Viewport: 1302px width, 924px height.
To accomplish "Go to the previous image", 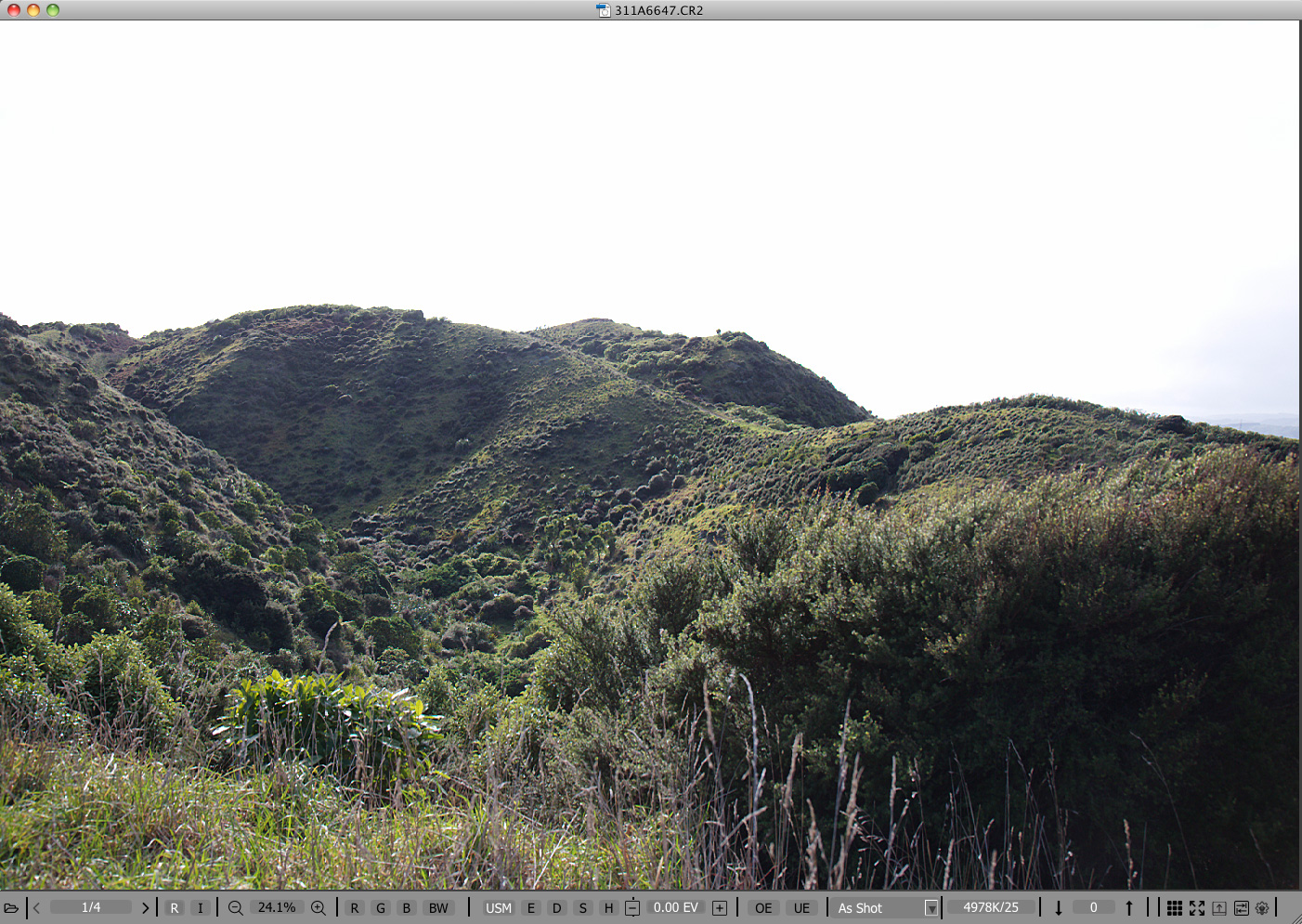I will (37, 908).
